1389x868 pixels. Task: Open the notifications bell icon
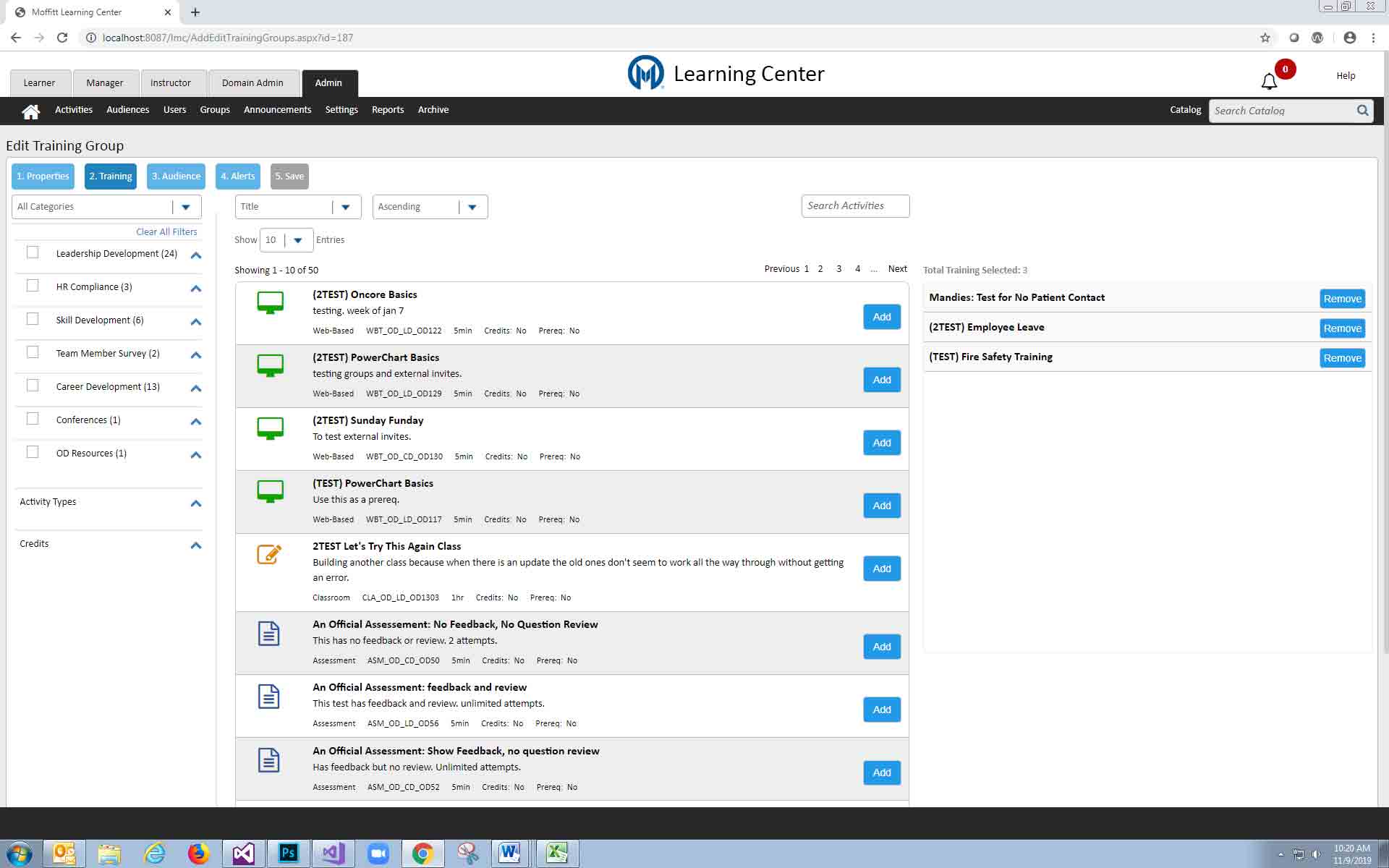pos(1269,82)
